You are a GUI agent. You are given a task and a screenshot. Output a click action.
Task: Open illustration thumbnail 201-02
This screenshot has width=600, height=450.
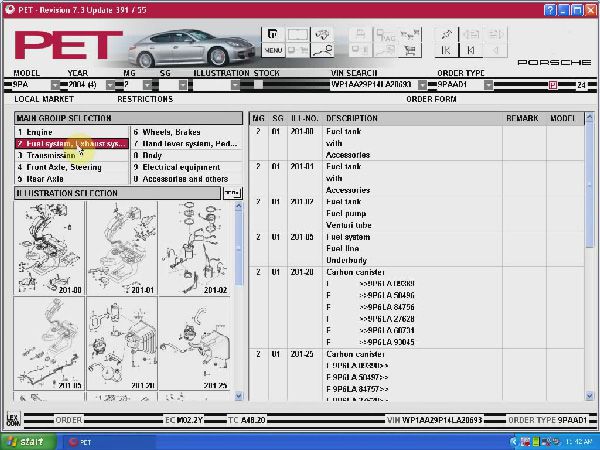point(194,248)
